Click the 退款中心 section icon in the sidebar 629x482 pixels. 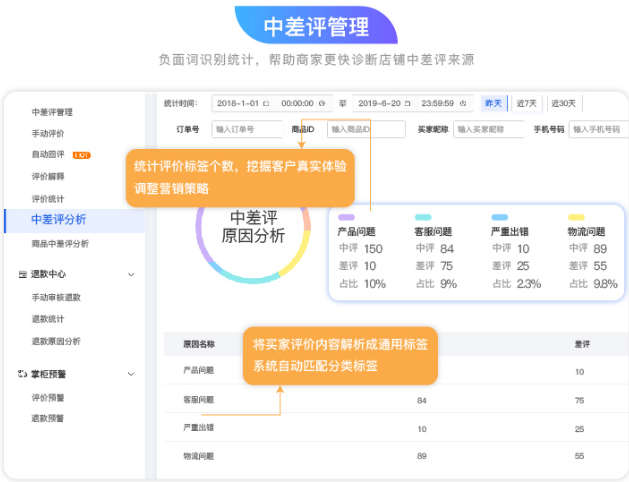(23, 273)
